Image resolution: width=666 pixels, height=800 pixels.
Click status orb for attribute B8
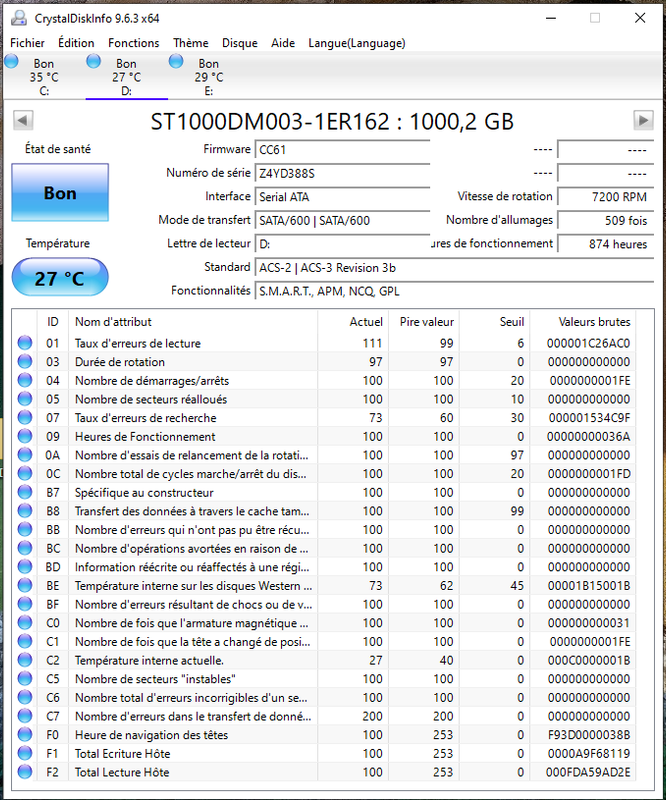click(24, 511)
